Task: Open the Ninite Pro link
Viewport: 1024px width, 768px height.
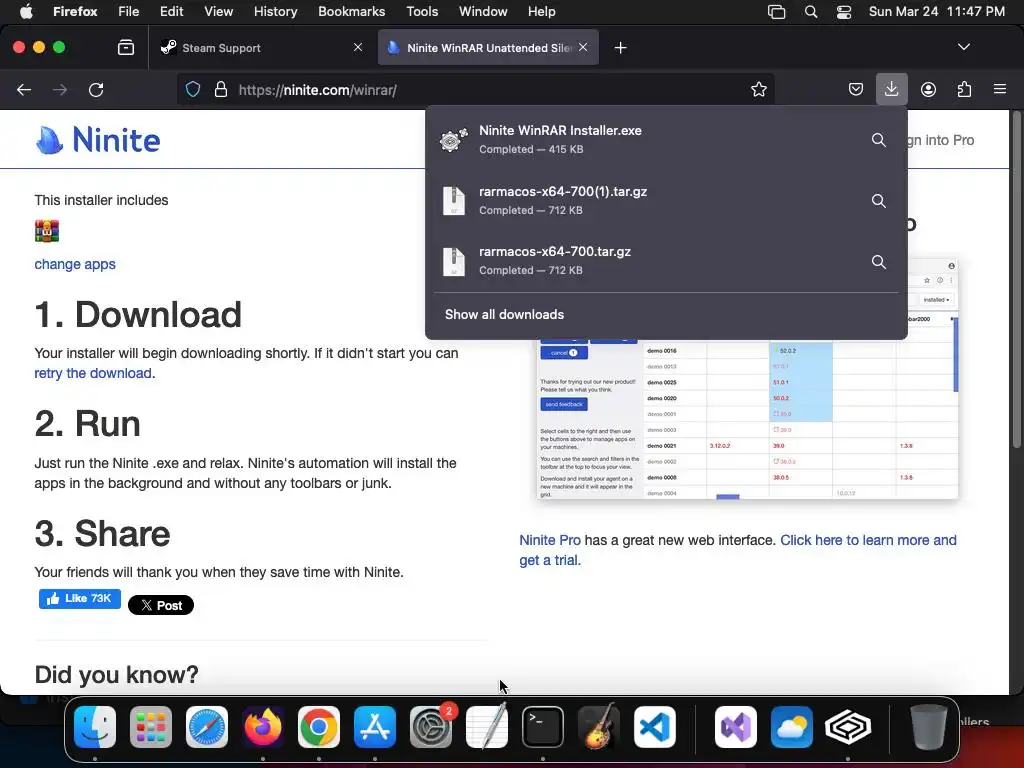Action: click(550, 540)
